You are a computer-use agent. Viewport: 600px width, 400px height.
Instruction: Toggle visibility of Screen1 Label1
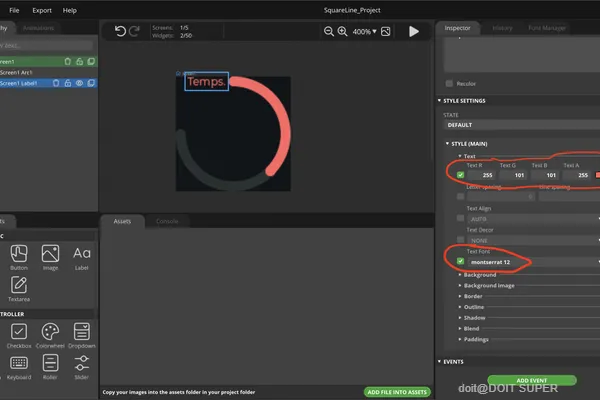click(79, 83)
